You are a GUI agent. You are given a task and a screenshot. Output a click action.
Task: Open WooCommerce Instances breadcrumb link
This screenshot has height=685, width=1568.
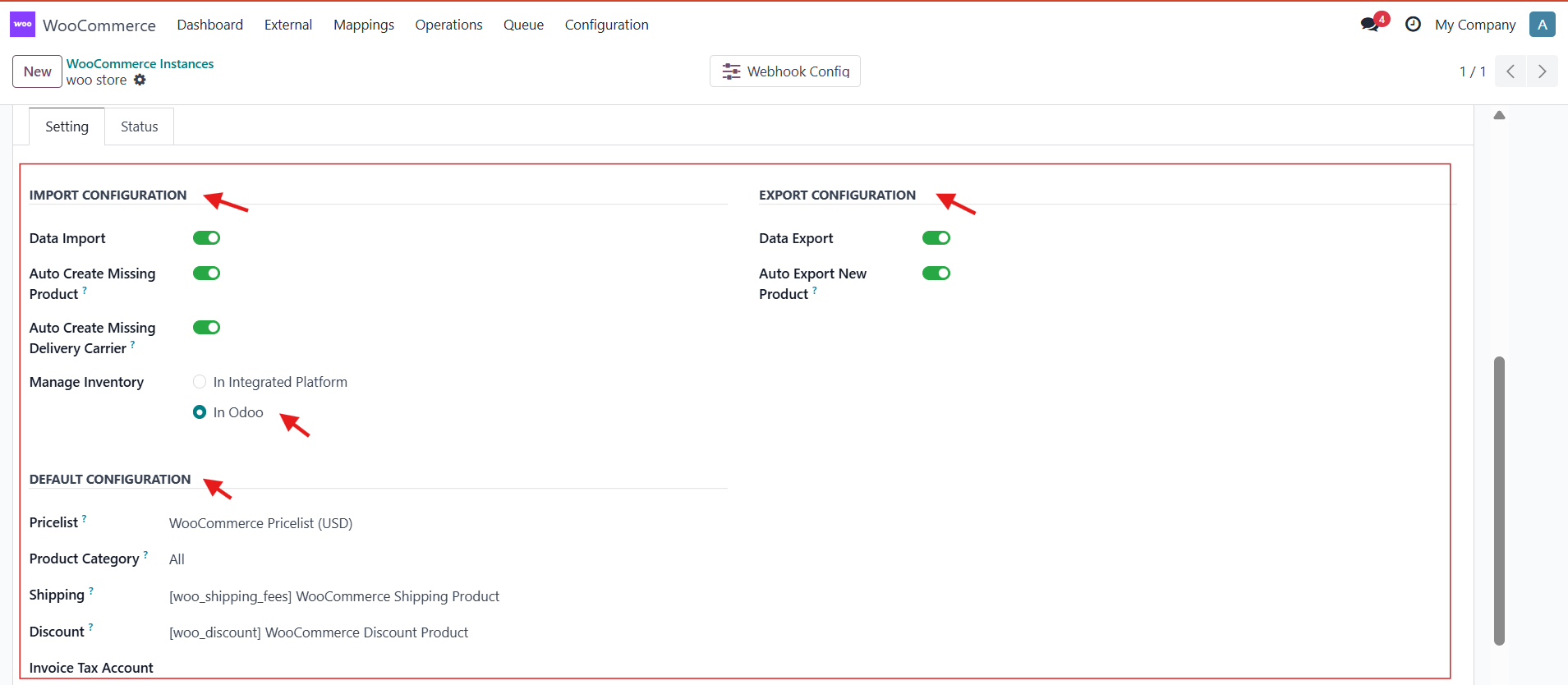[140, 63]
